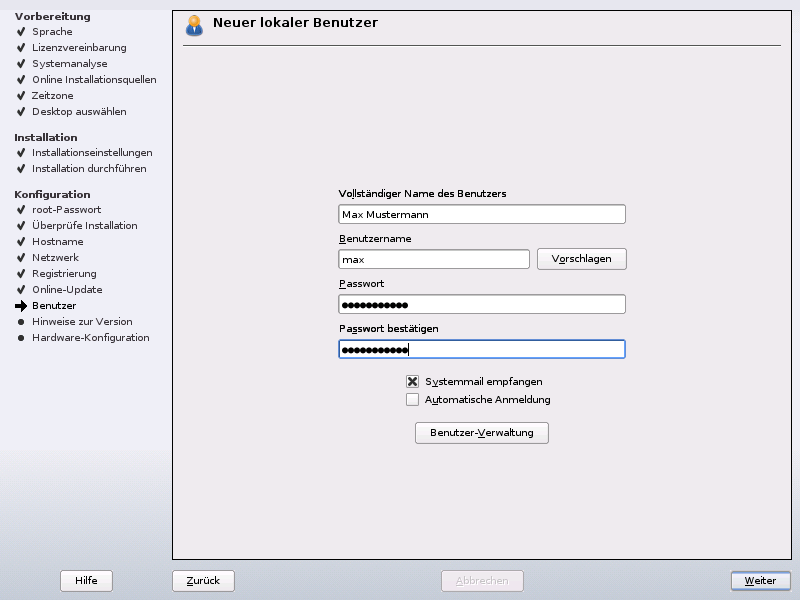Focus the Vollständiger Name des Benutzers field
Viewport: 800px width, 600px height.
pyautogui.click(x=482, y=214)
